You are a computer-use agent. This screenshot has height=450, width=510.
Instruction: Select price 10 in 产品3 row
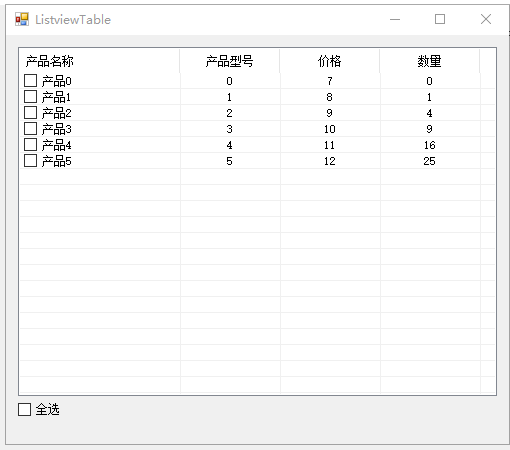330,129
